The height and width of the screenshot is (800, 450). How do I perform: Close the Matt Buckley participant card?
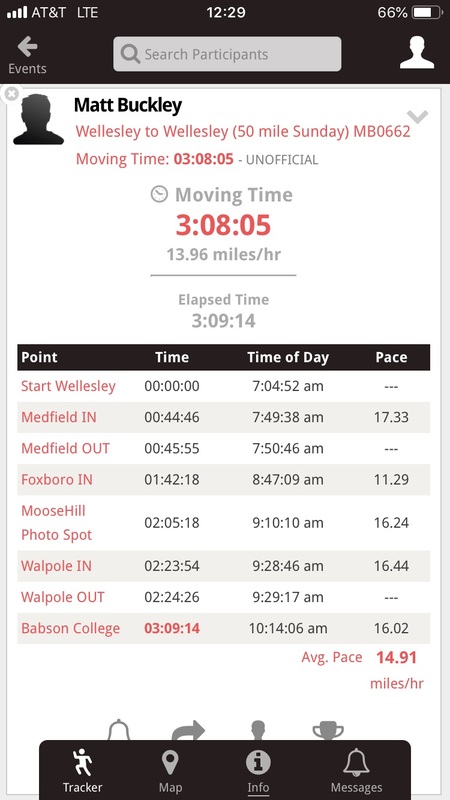coord(11,94)
